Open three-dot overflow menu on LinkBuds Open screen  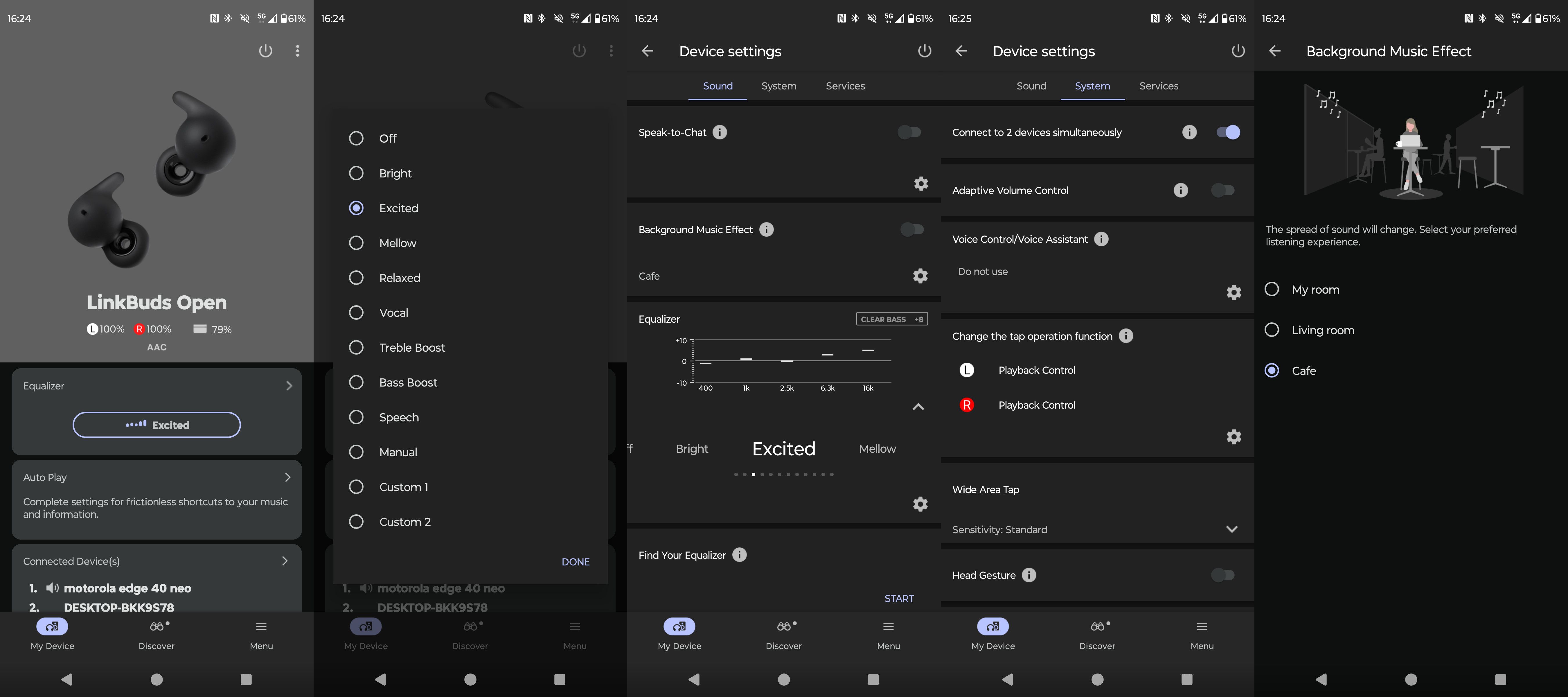click(297, 51)
